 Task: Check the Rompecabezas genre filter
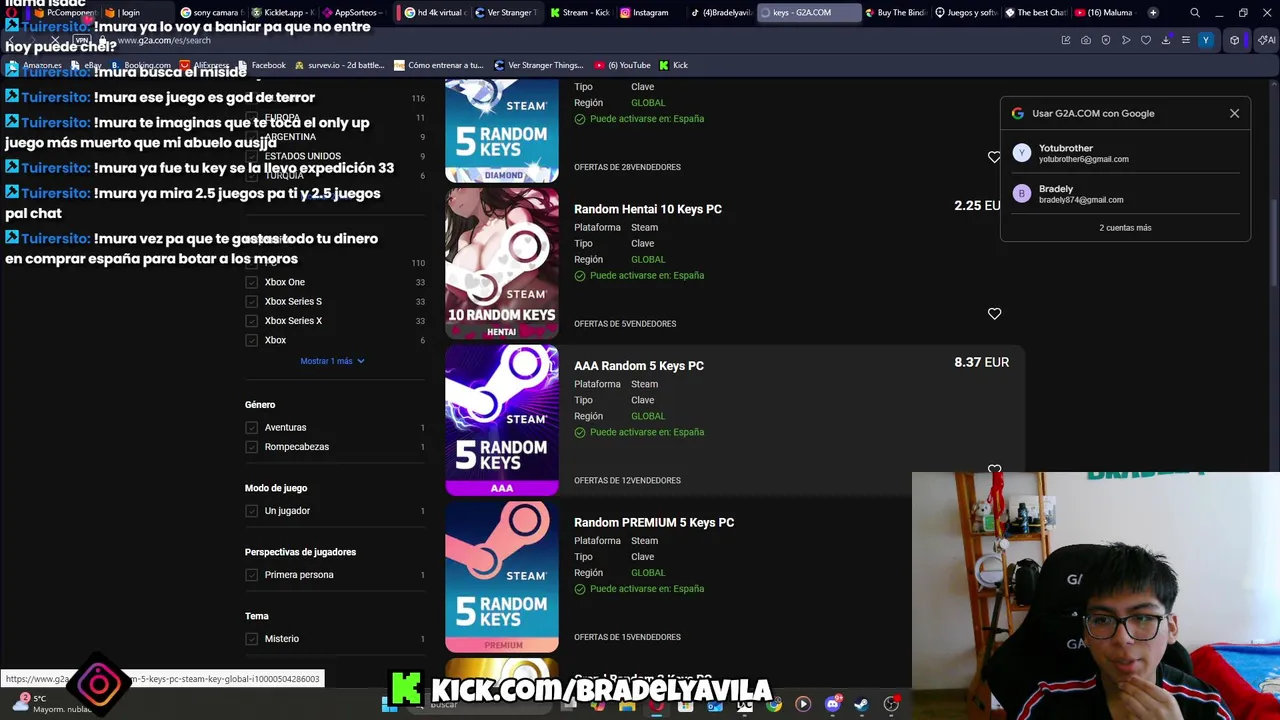click(x=252, y=447)
